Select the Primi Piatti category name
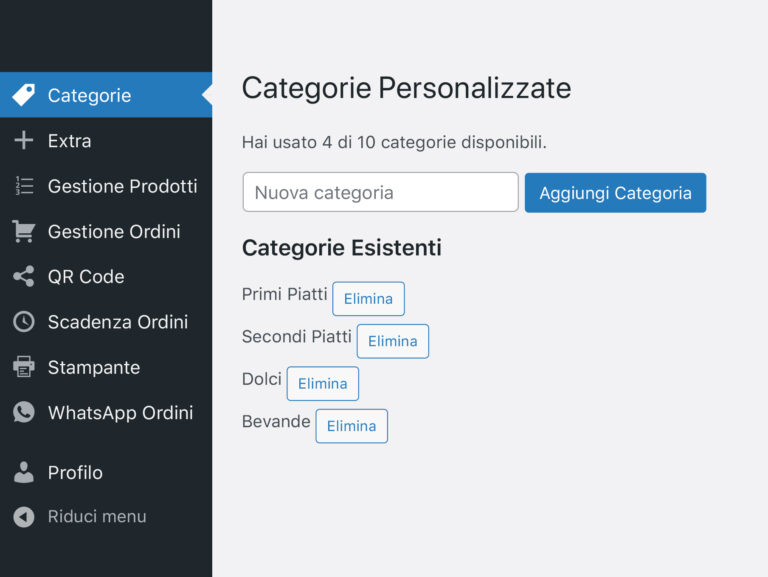The image size is (768, 577). click(x=285, y=294)
